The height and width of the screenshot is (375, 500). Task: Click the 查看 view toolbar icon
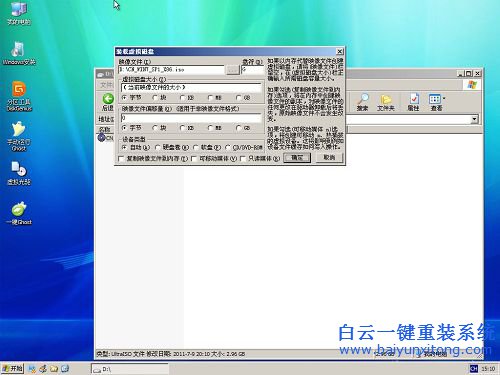pos(436,102)
